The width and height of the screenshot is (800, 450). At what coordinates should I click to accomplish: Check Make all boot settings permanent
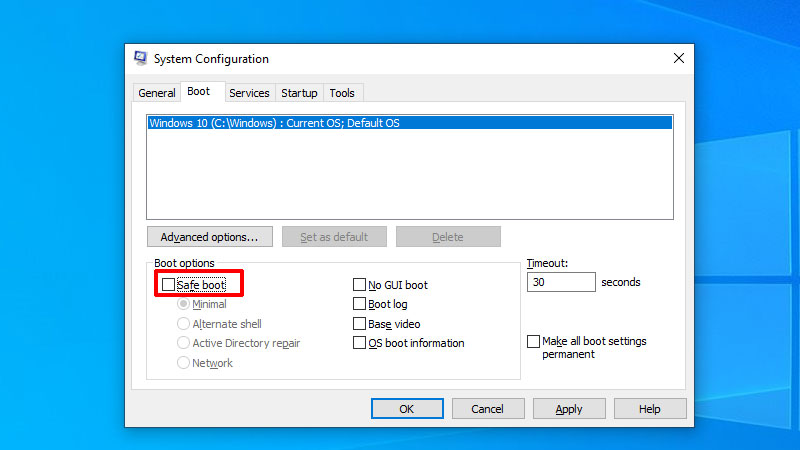tap(533, 341)
